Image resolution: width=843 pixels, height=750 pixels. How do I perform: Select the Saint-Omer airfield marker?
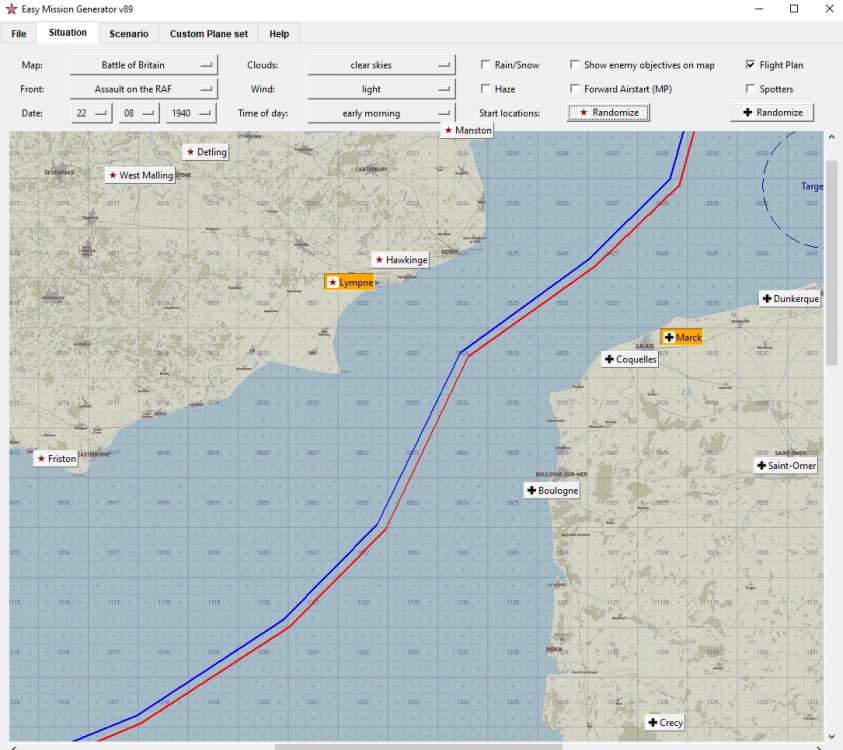click(x=786, y=466)
